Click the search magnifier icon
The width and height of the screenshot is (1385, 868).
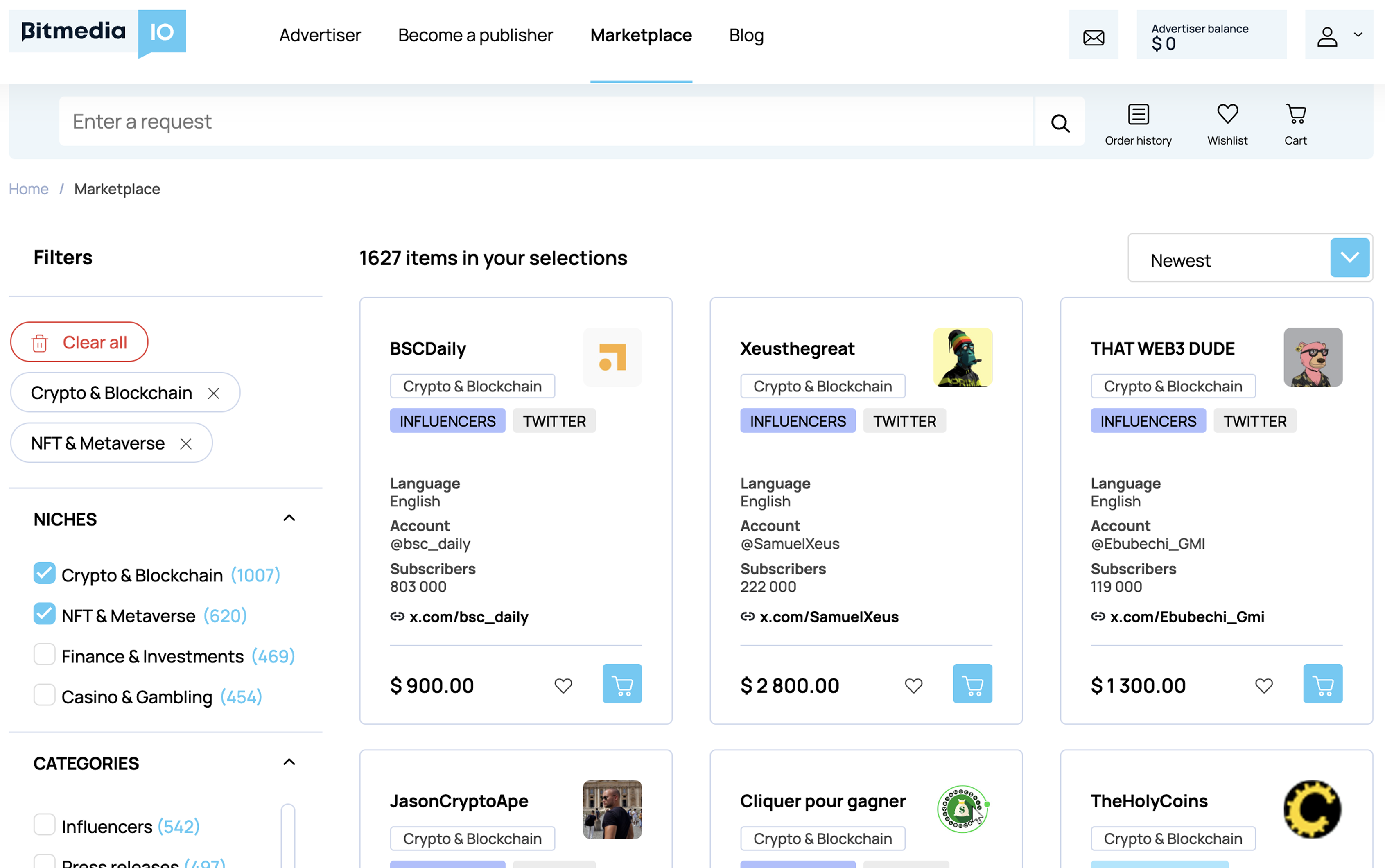(x=1060, y=122)
